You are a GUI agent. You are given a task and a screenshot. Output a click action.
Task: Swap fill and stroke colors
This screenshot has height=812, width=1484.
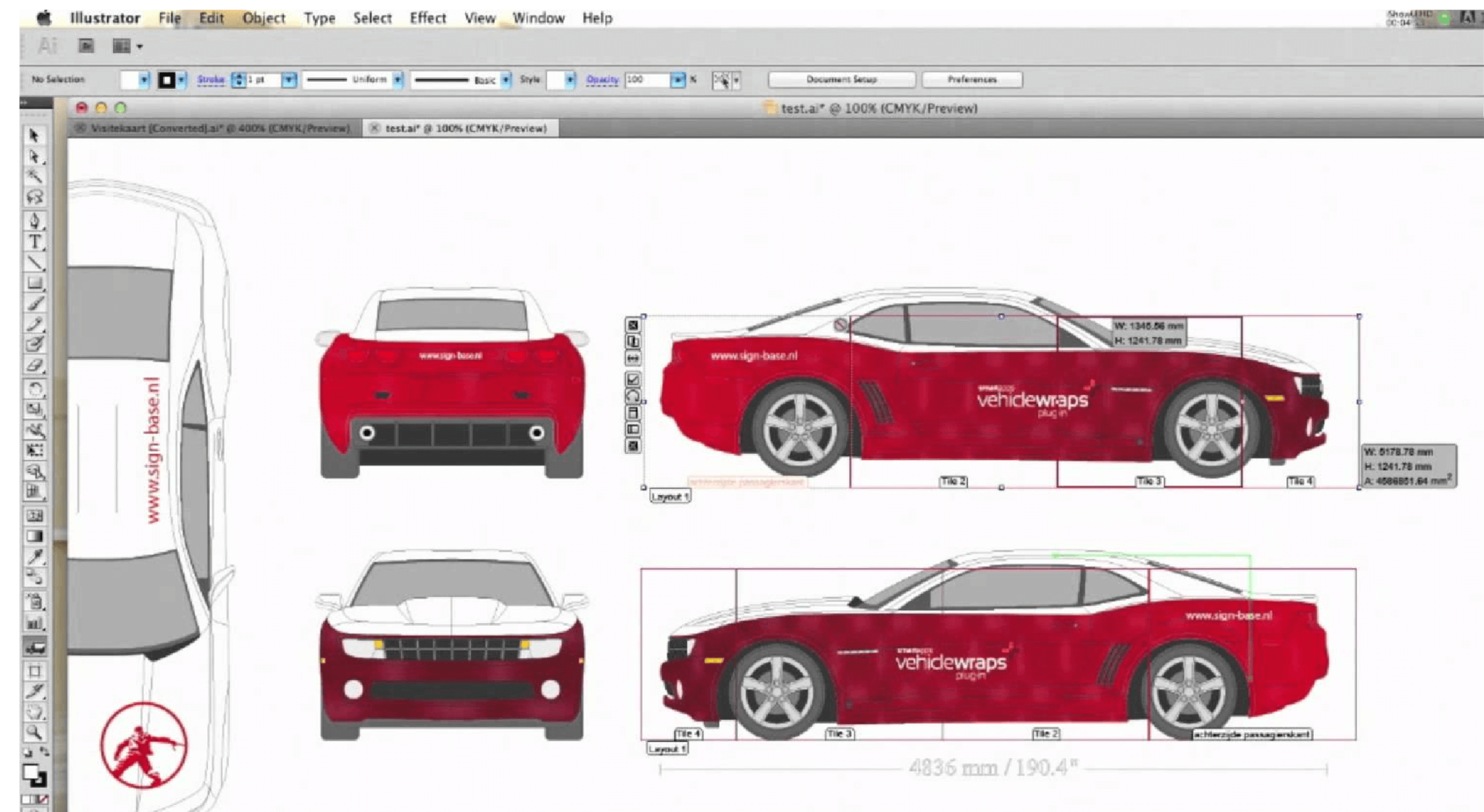point(44,752)
